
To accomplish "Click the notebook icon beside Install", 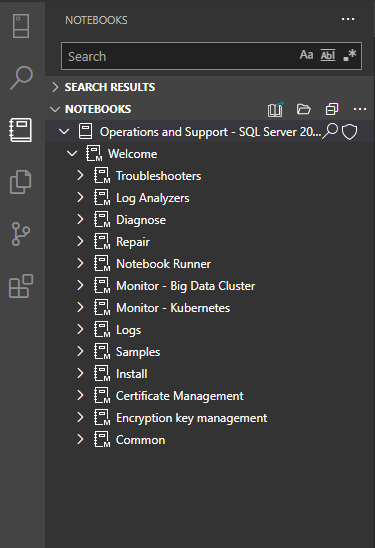I will [x=102, y=373].
